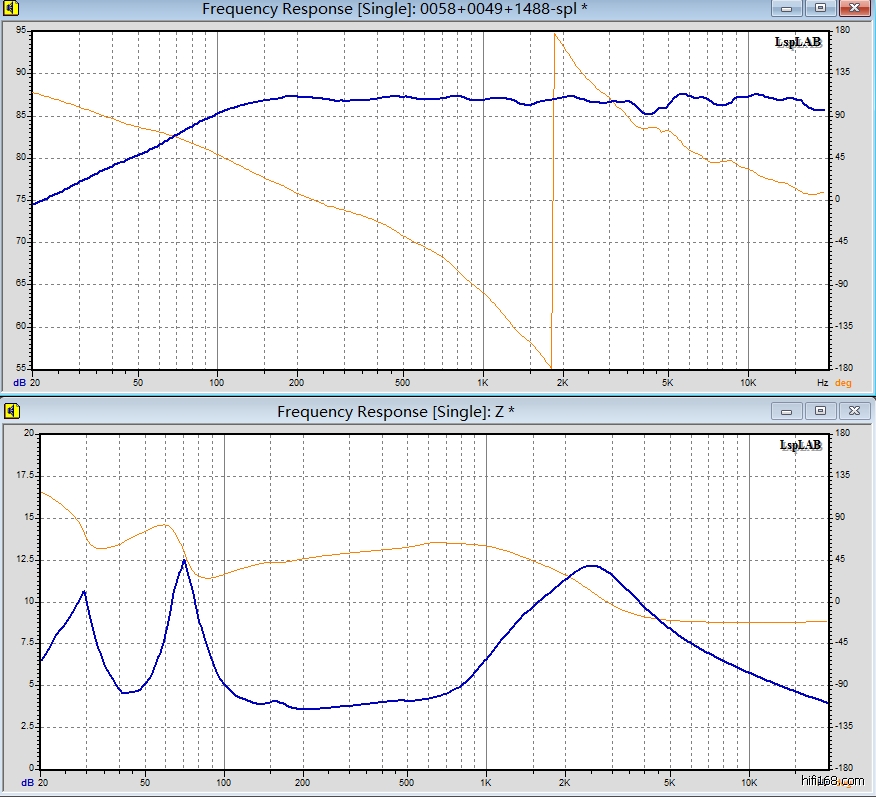Screen dimensions: 876x797
Task: Maximize the Frequency Response Z window
Action: pyautogui.click(x=820, y=410)
